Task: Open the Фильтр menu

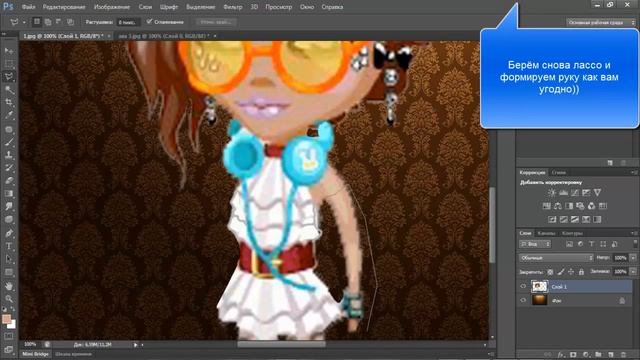Action: [233, 7]
